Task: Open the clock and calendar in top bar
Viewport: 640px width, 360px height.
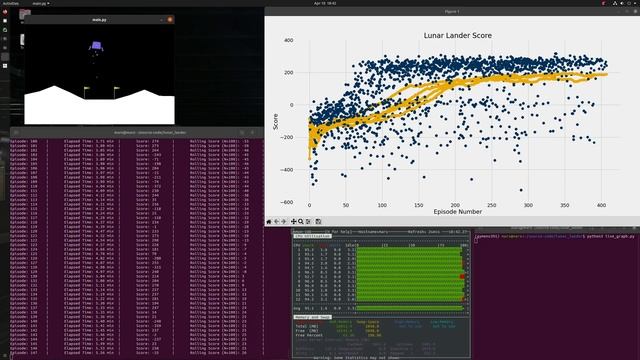Action: point(325,3)
